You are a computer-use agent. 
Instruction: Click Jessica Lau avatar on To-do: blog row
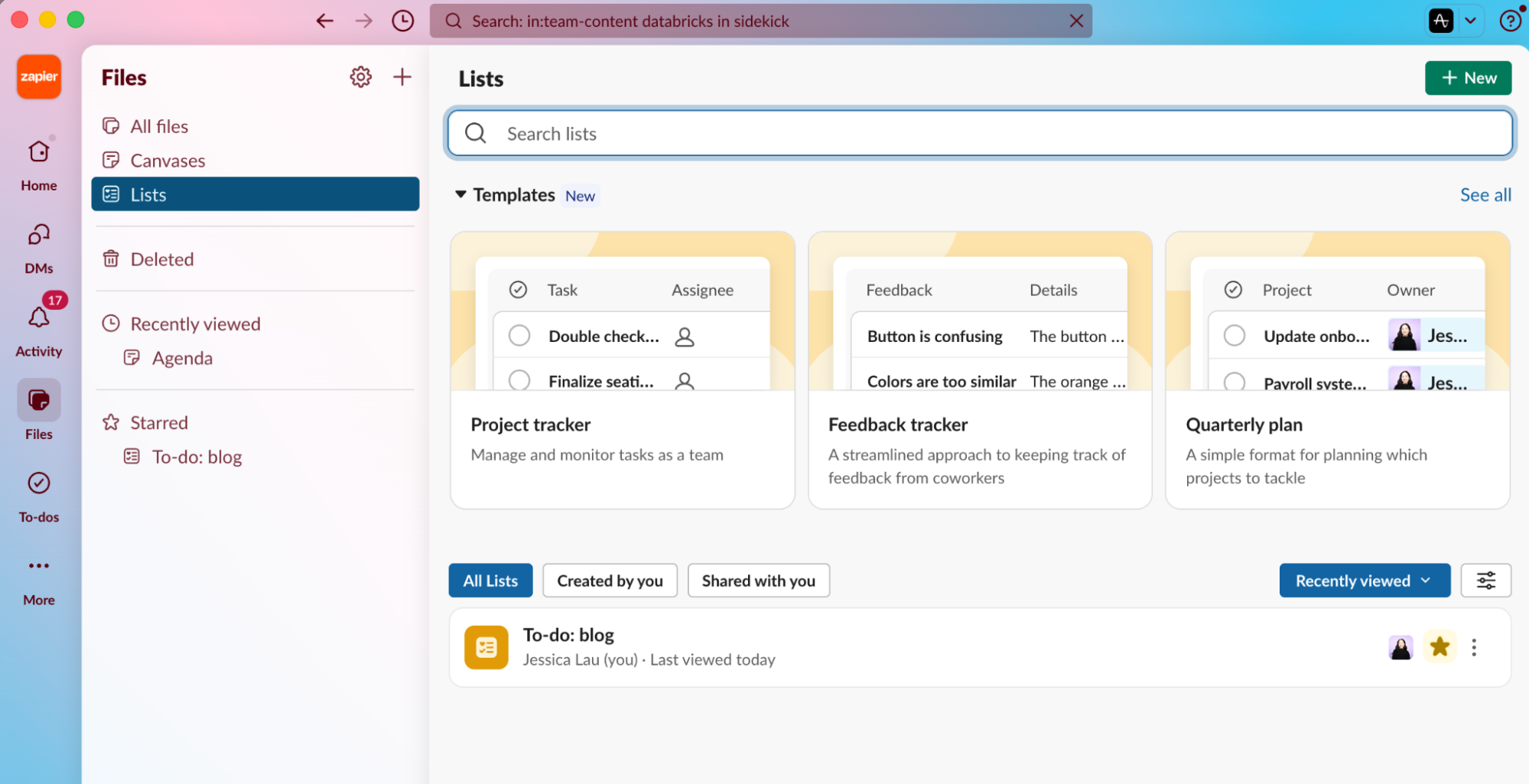tap(1400, 647)
